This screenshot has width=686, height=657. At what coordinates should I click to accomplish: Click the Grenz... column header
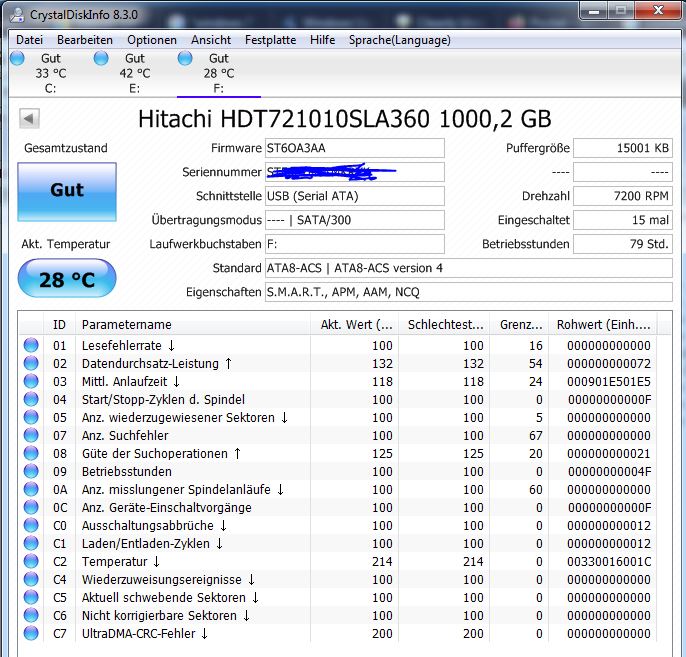pyautogui.click(x=519, y=325)
